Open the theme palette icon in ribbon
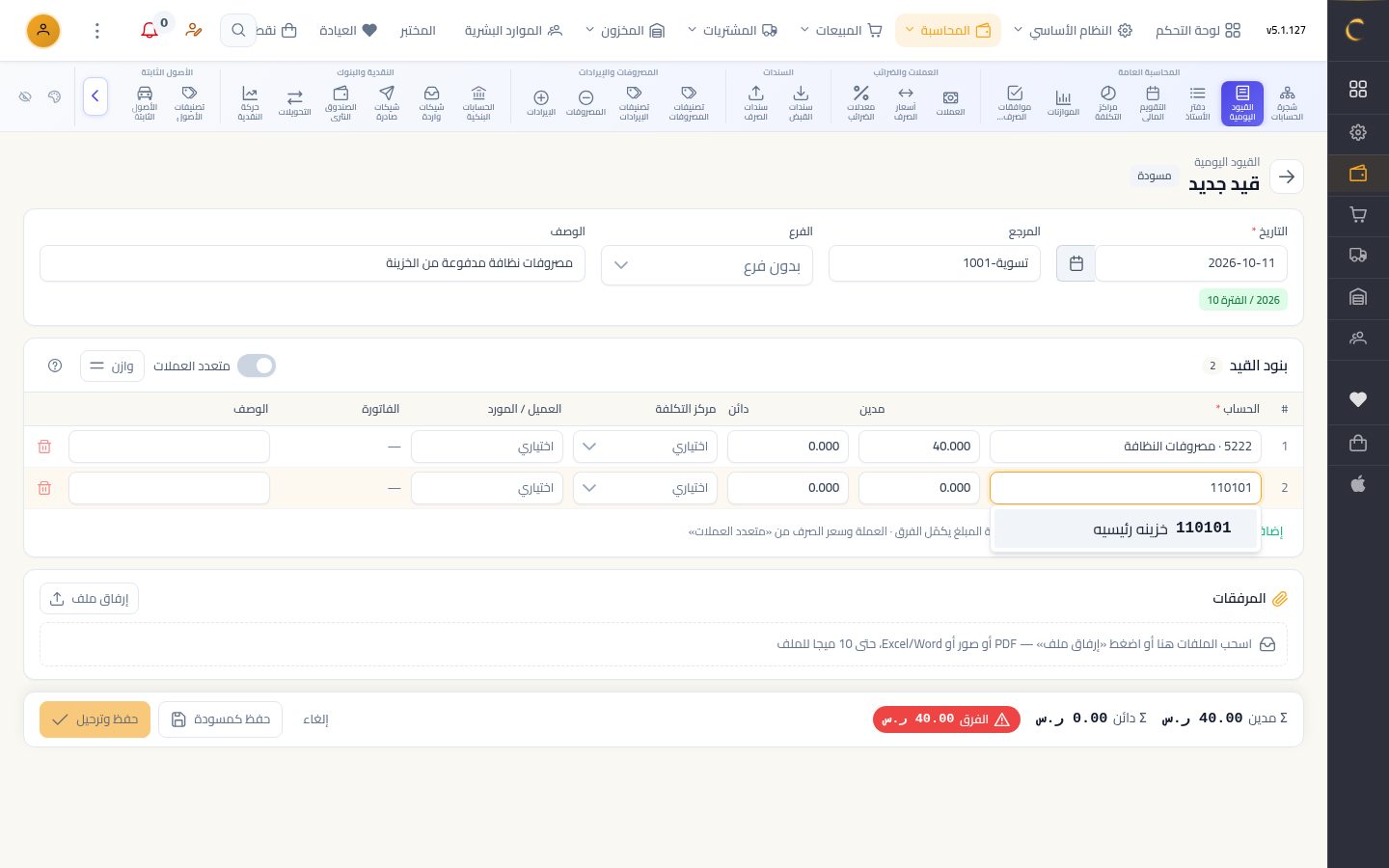The width and height of the screenshot is (1389, 868). (x=54, y=96)
